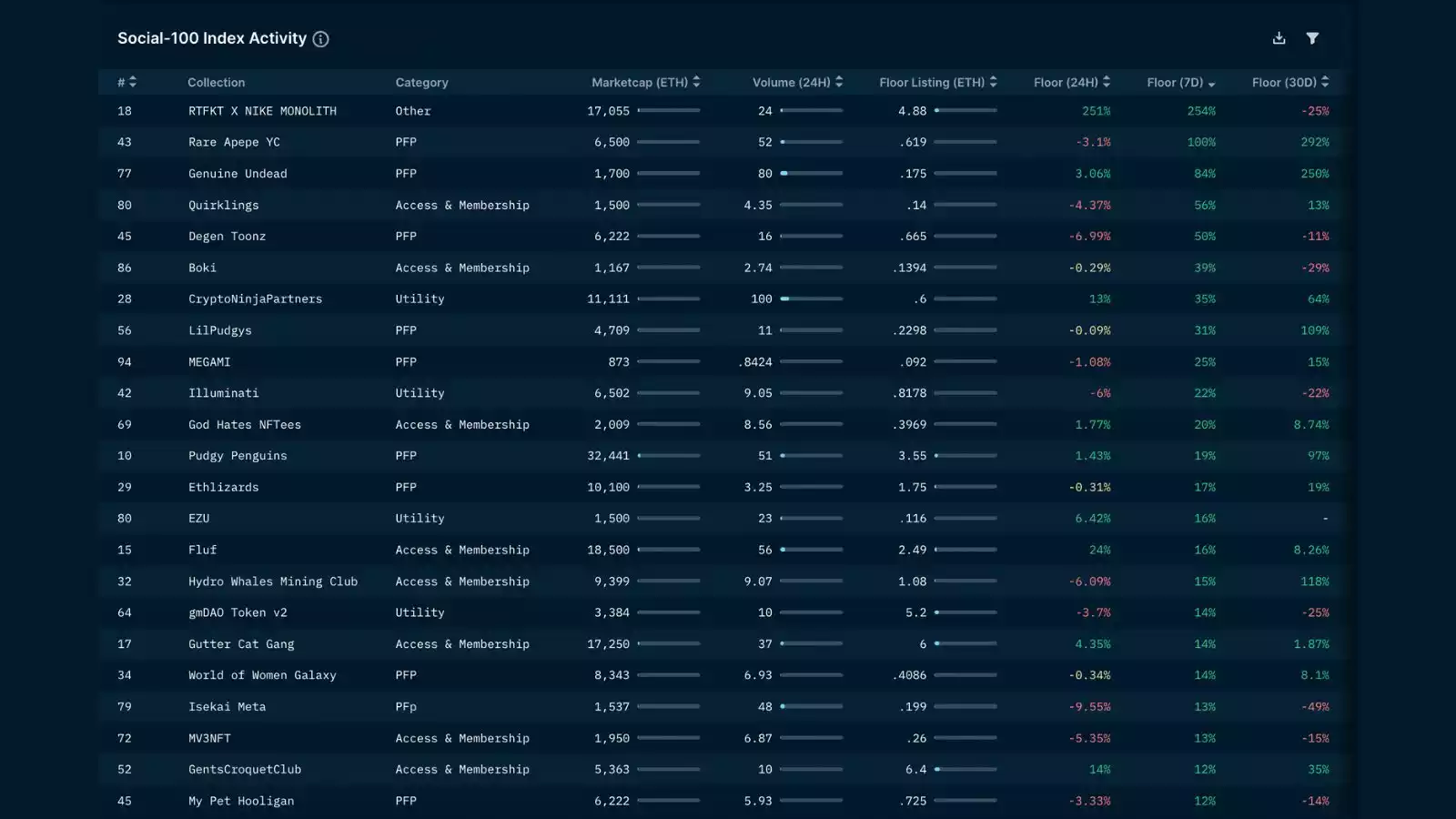Click the Collection column header

[x=216, y=82]
